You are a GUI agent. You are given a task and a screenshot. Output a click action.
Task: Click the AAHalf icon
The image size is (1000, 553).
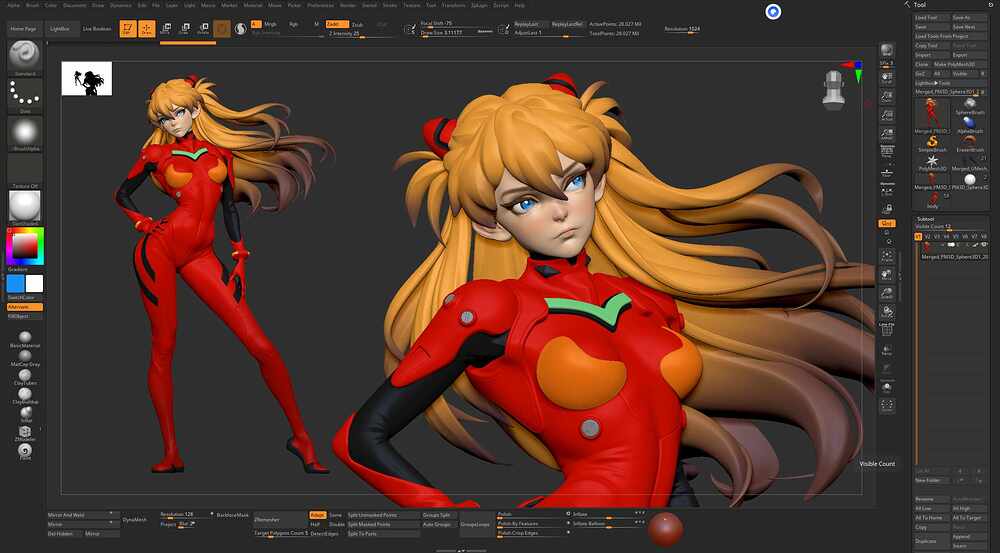[886, 134]
